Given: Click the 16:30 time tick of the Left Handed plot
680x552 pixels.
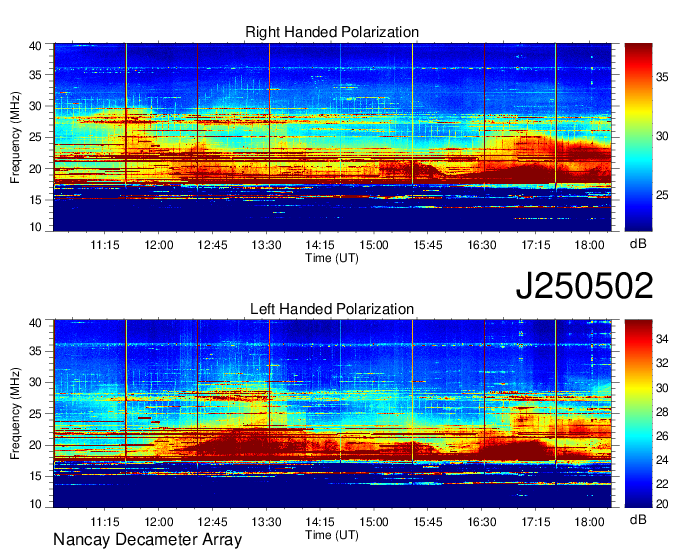Looking at the screenshot, I should [481, 522].
